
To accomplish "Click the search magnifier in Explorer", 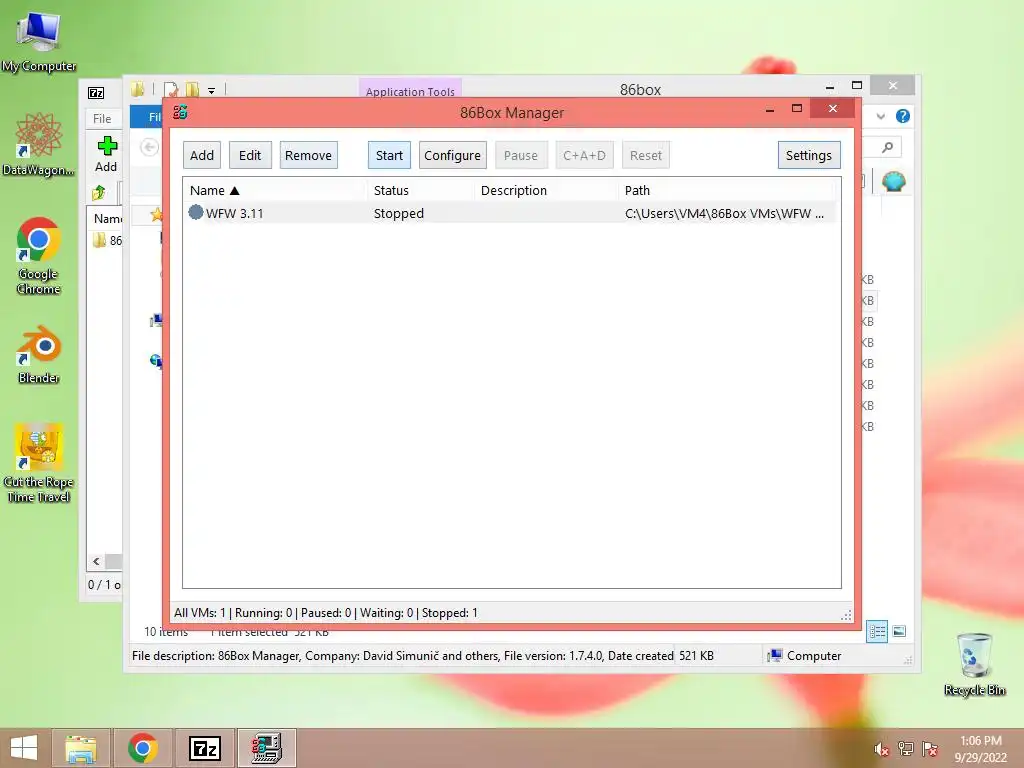I will click(887, 148).
